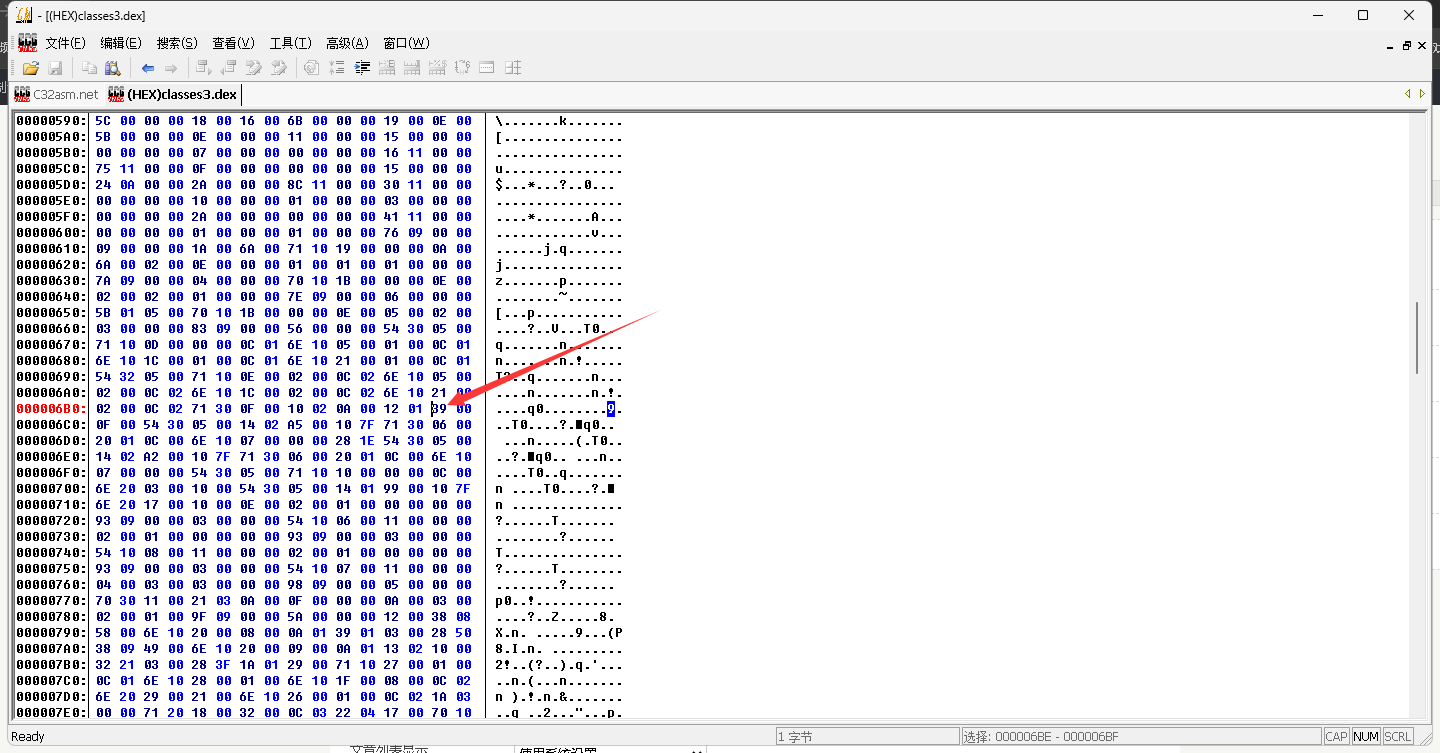Screen dimensions: 1440x753
Task: Open the 搜索(S) menu
Action: pyautogui.click(x=177, y=43)
